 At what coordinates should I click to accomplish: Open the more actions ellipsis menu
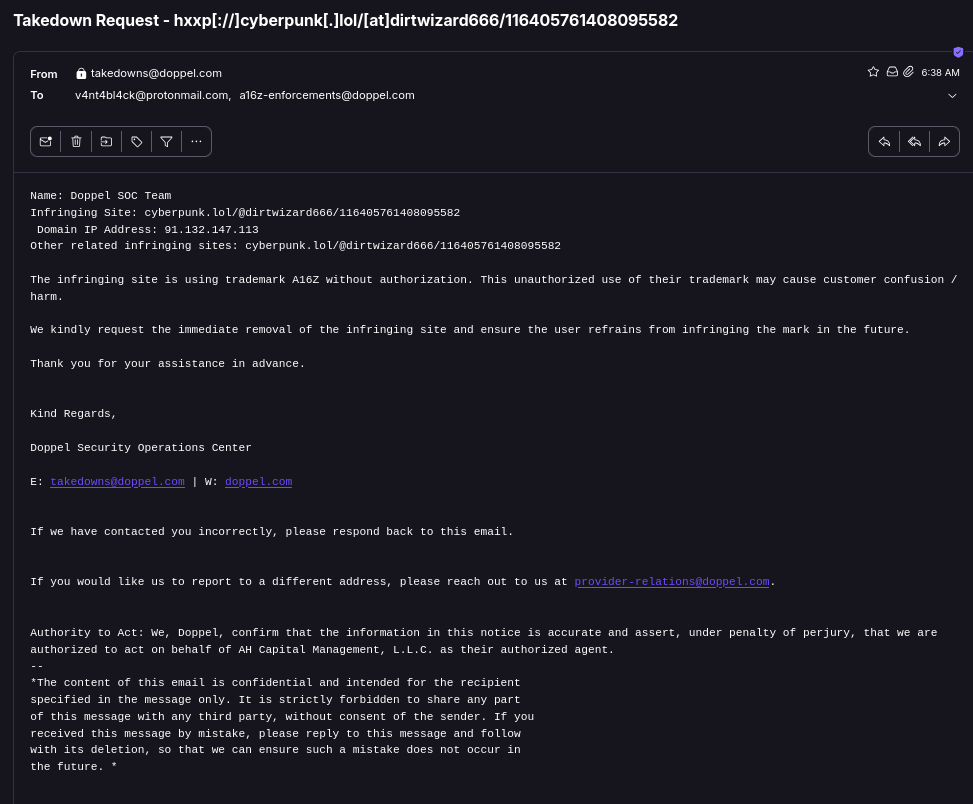196,142
